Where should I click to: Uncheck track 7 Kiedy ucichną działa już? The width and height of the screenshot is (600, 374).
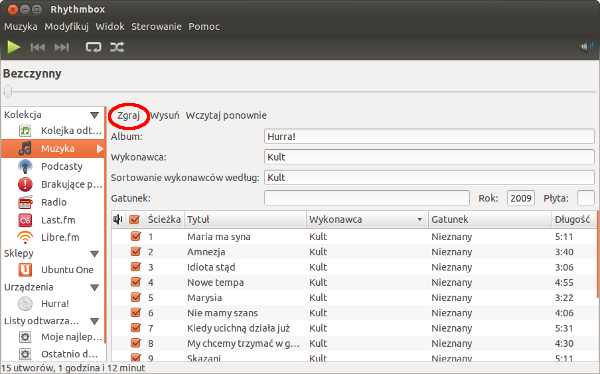click(x=135, y=328)
